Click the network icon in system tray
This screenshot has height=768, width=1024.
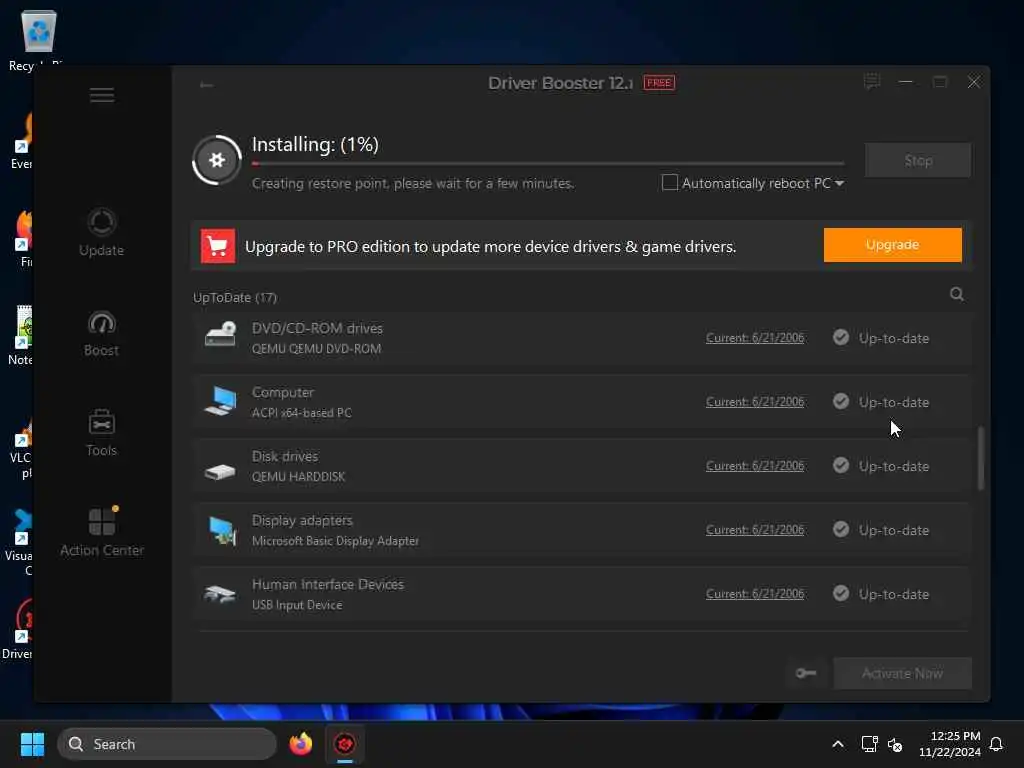(x=869, y=744)
